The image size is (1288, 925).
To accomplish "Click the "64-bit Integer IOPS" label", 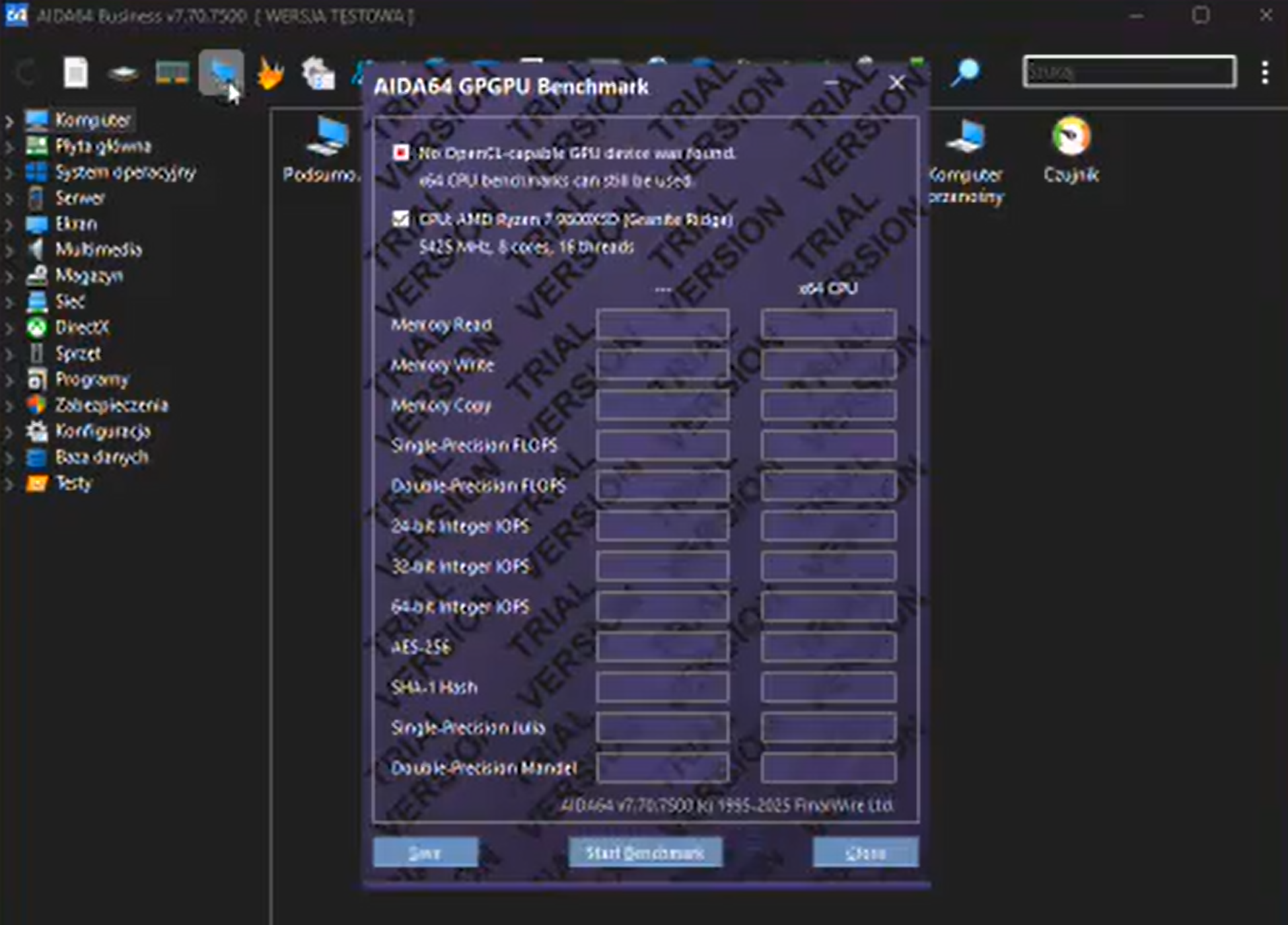I will tap(460, 607).
